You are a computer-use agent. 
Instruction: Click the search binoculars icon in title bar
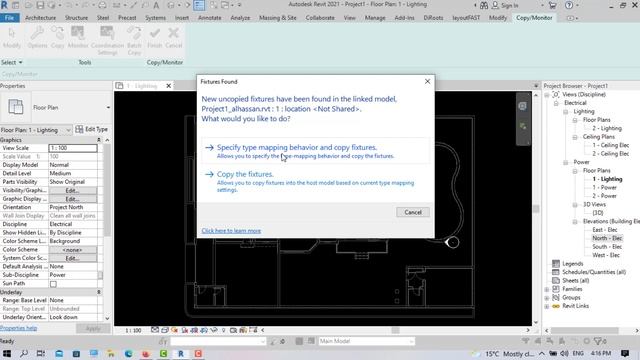pos(484,5)
